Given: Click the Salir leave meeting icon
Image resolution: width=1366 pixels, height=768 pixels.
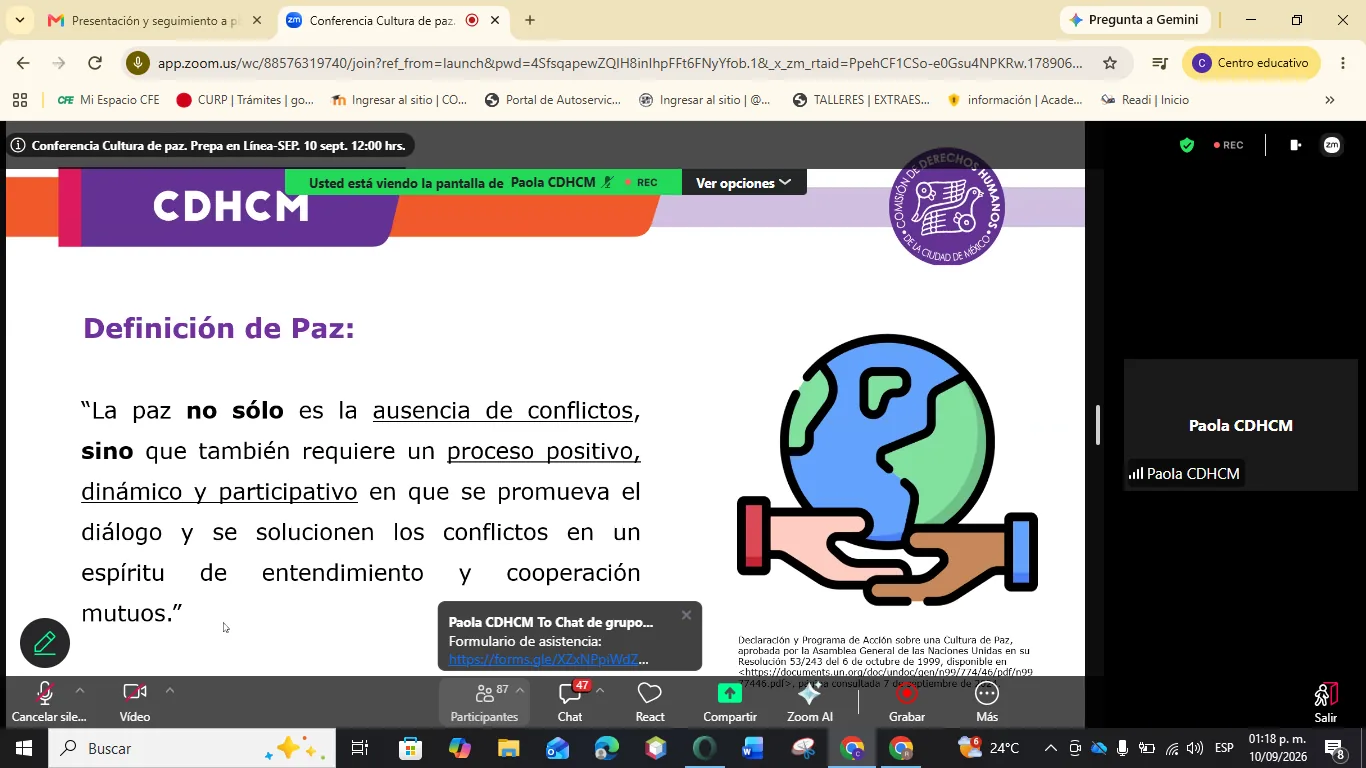Looking at the screenshot, I should (1326, 694).
